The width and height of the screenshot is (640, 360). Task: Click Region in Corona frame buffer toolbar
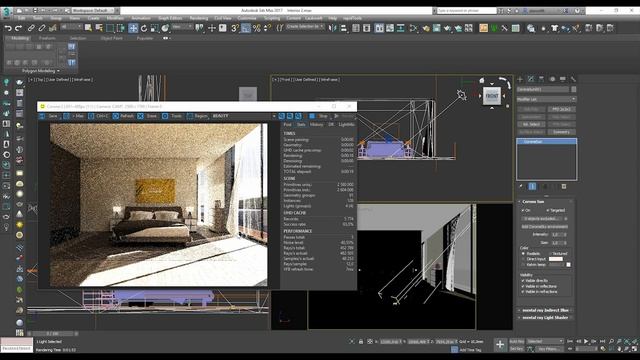[x=198, y=116]
